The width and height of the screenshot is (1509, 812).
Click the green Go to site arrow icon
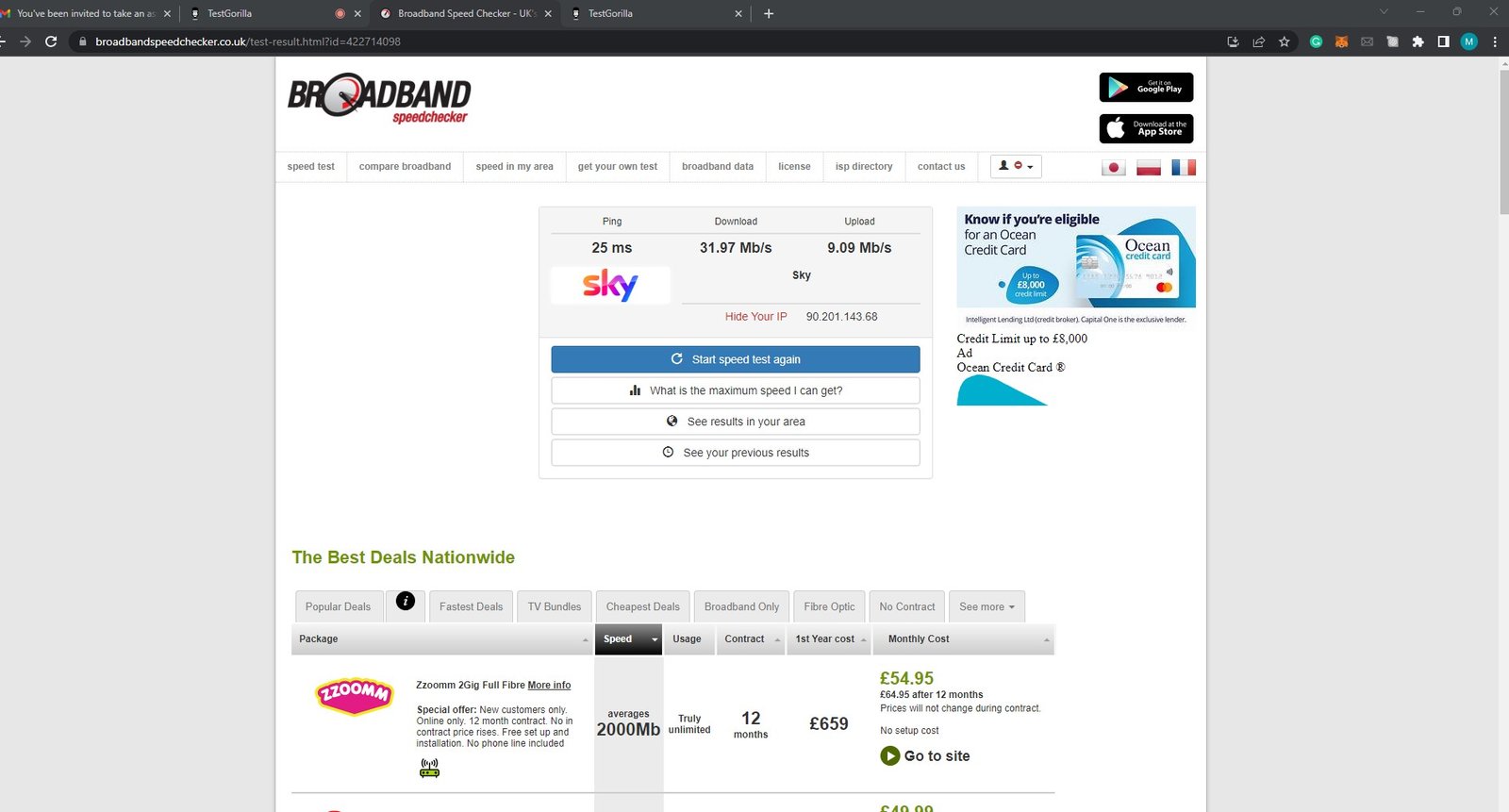pos(889,755)
